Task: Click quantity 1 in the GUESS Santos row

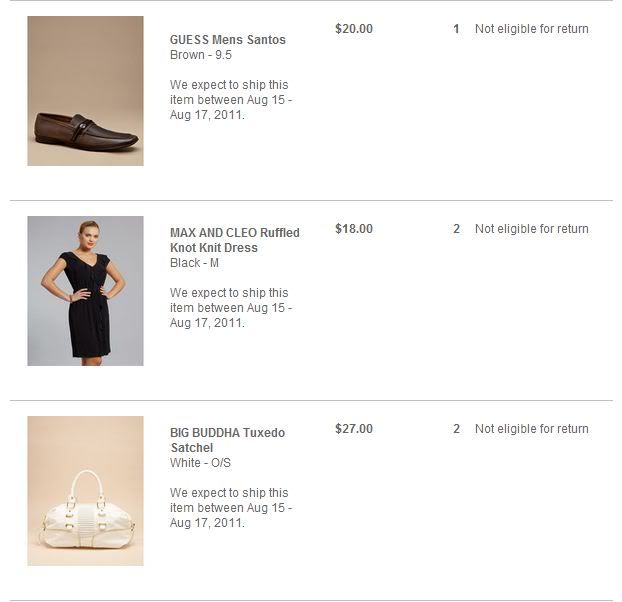Action: pyautogui.click(x=456, y=29)
